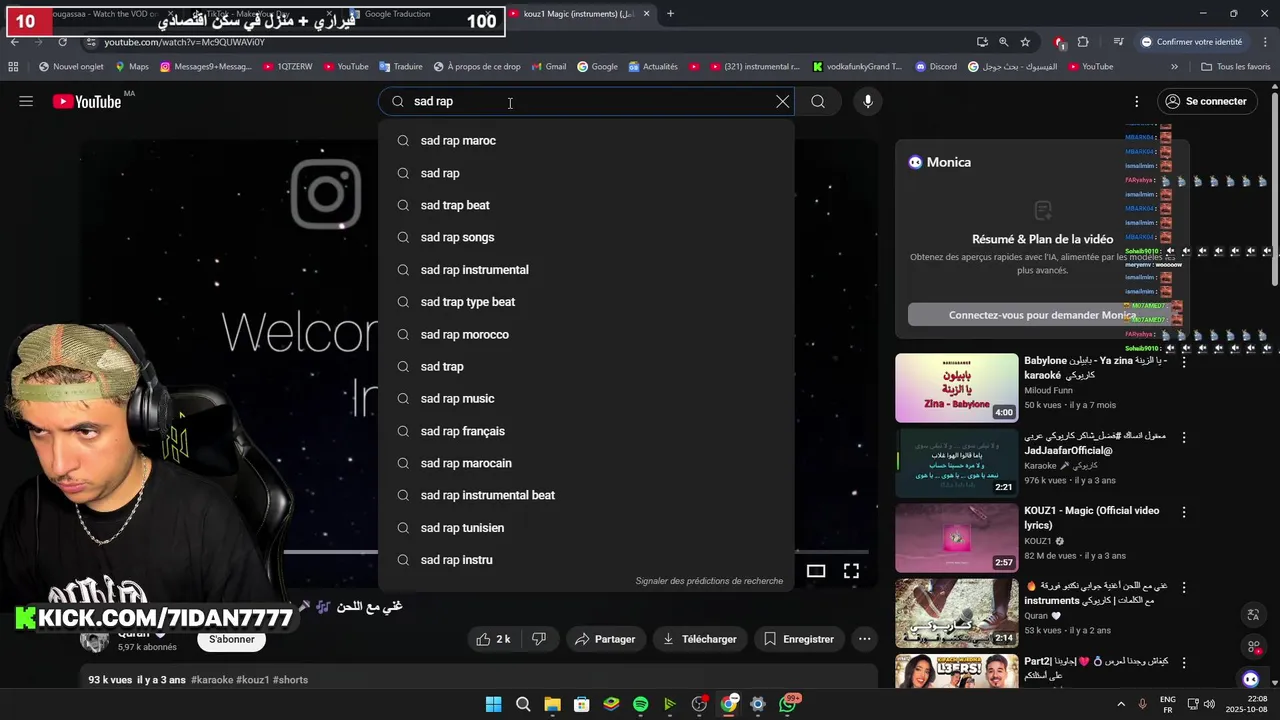Viewport: 1280px width, 720px height.
Task: Open Monica floating assistant icon
Action: [x=1251, y=679]
